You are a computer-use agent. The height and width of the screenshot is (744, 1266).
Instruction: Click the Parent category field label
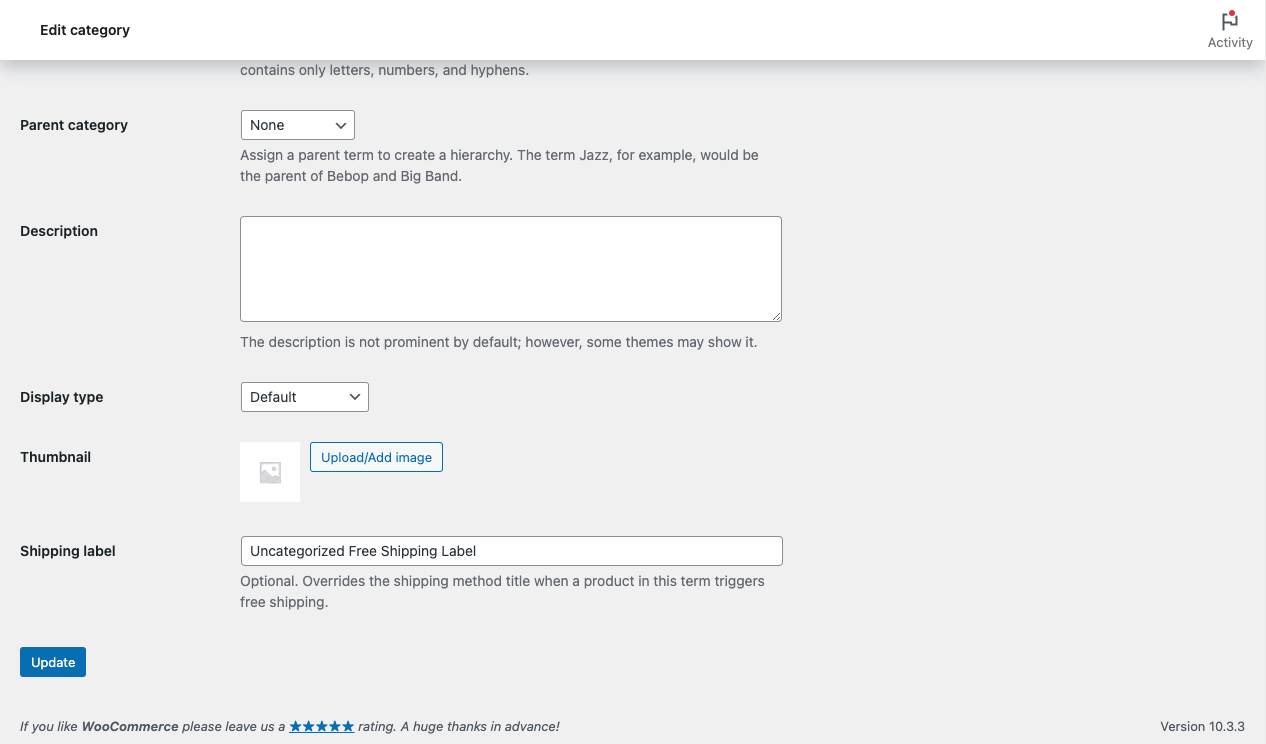(74, 125)
